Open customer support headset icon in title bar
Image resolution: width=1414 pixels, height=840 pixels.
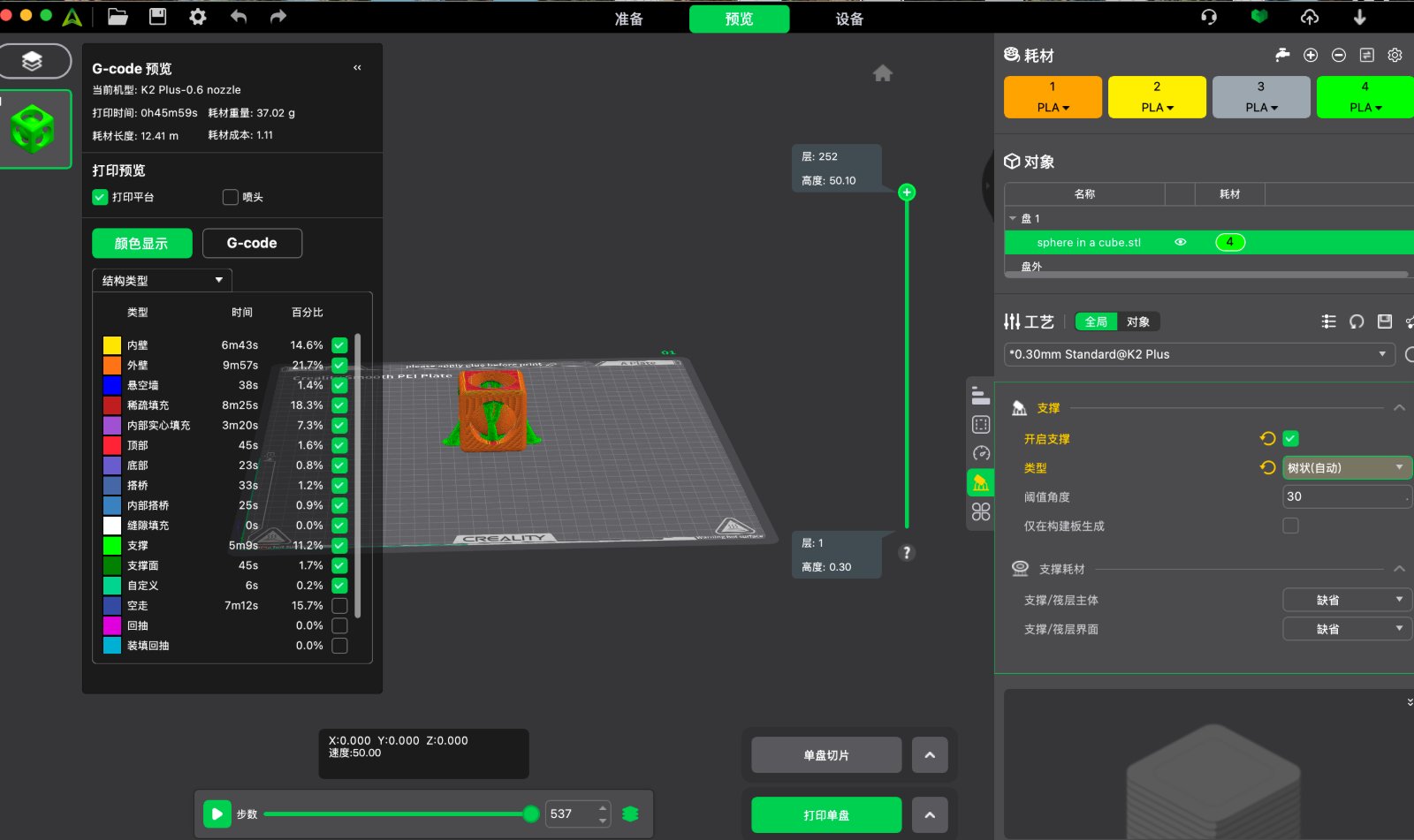pyautogui.click(x=1209, y=17)
